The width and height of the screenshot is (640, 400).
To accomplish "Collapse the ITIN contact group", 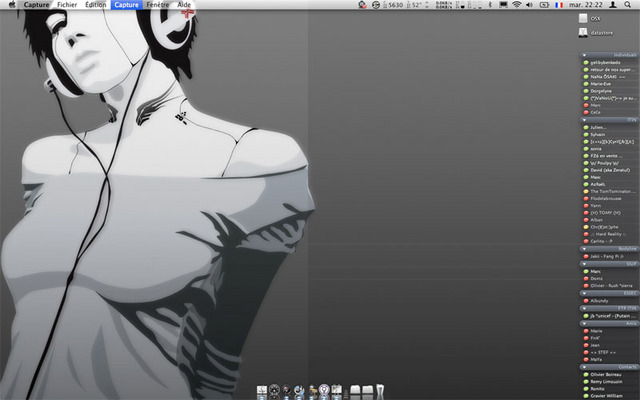I will [x=584, y=120].
